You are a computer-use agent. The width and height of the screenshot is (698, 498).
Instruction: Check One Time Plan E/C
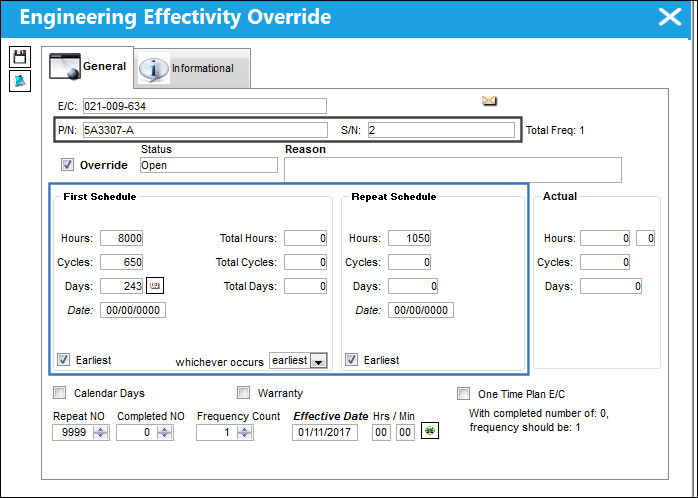tap(463, 393)
